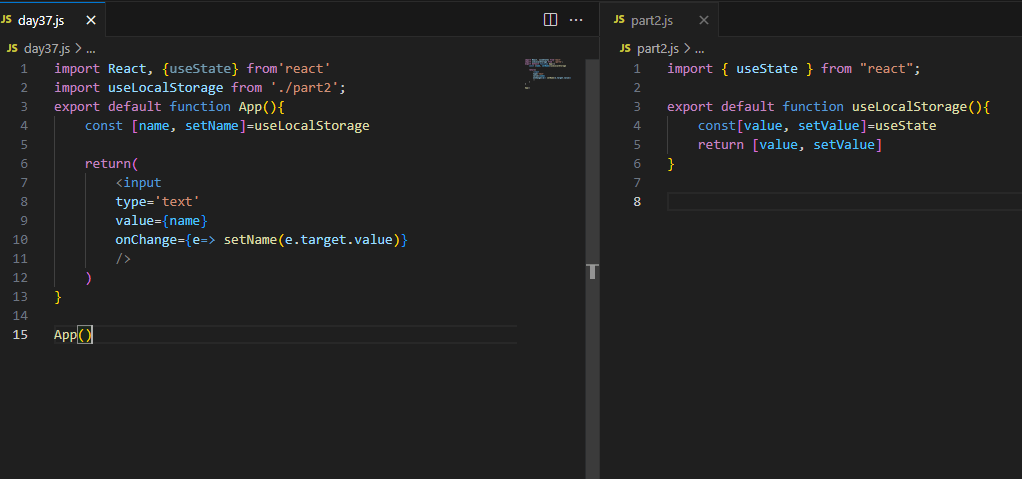1022x479 pixels.
Task: Click 'value={name}' on line 9
Action: pos(162,221)
